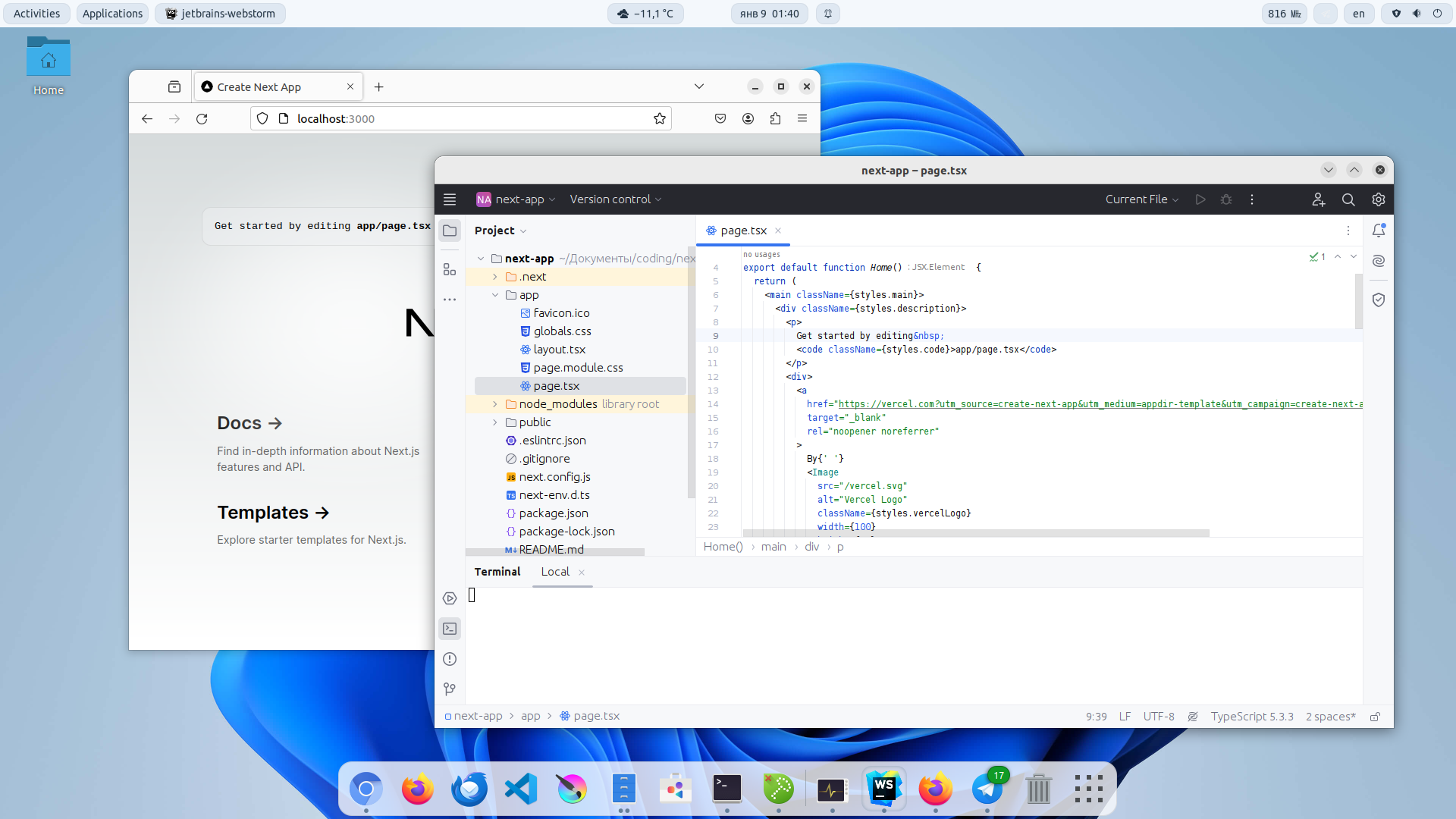Open Notifications bell icon
The width and height of the screenshot is (1456, 819).
(1379, 231)
